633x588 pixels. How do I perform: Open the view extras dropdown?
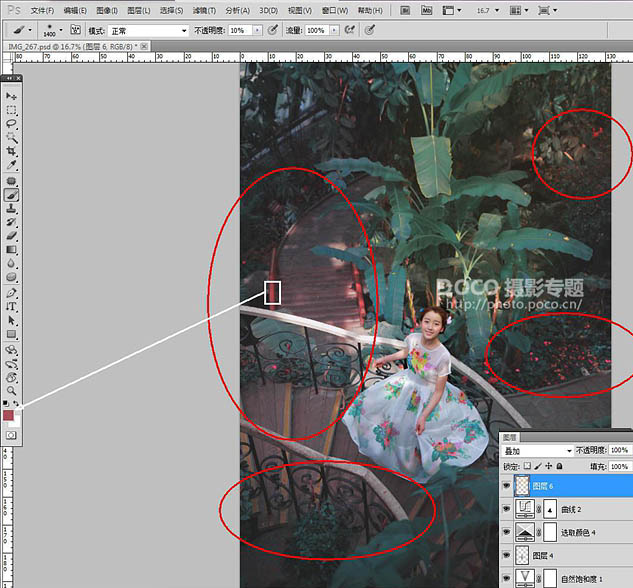(x=451, y=10)
